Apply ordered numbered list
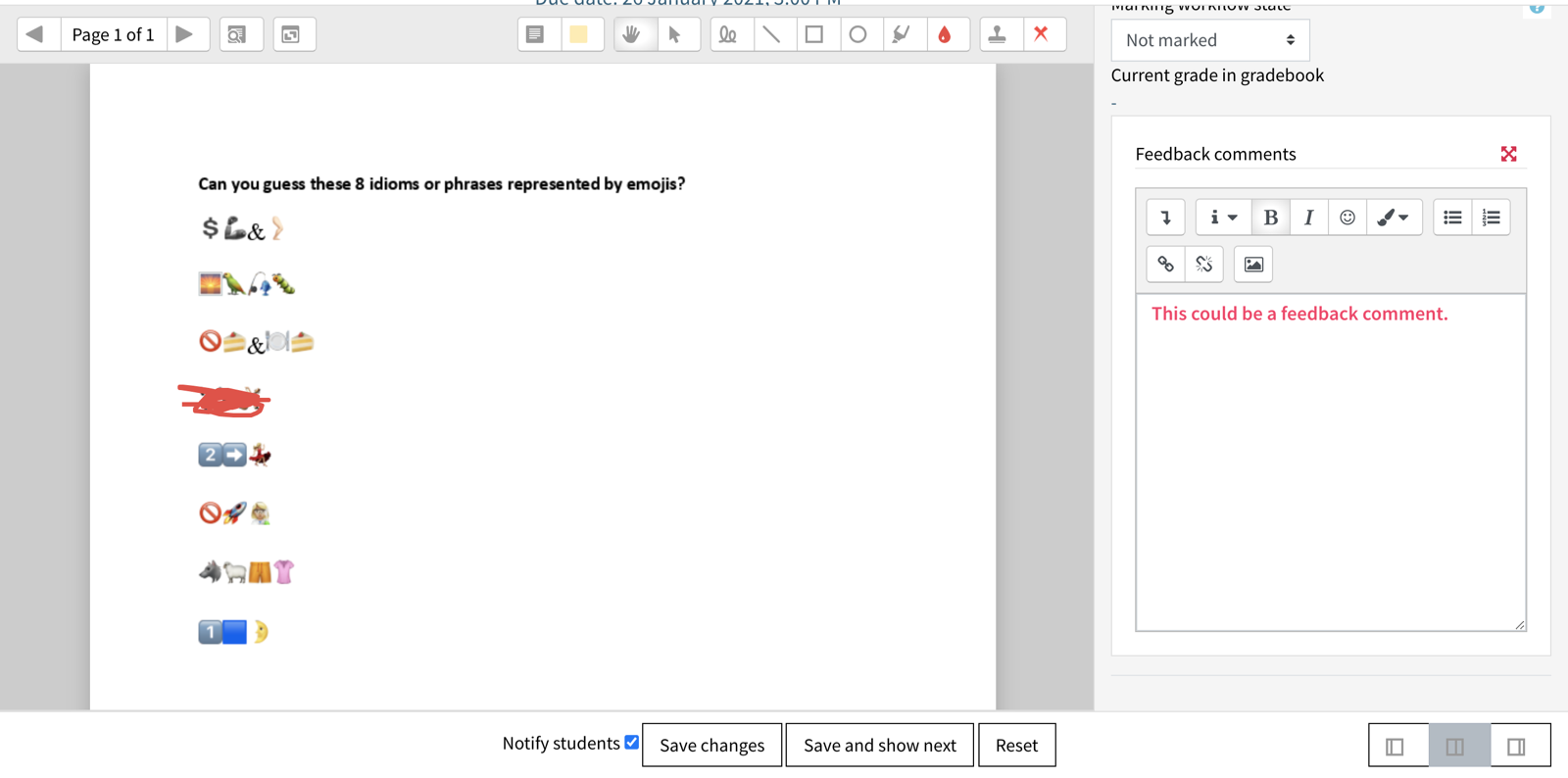This screenshot has width=1568, height=778. [1491, 218]
